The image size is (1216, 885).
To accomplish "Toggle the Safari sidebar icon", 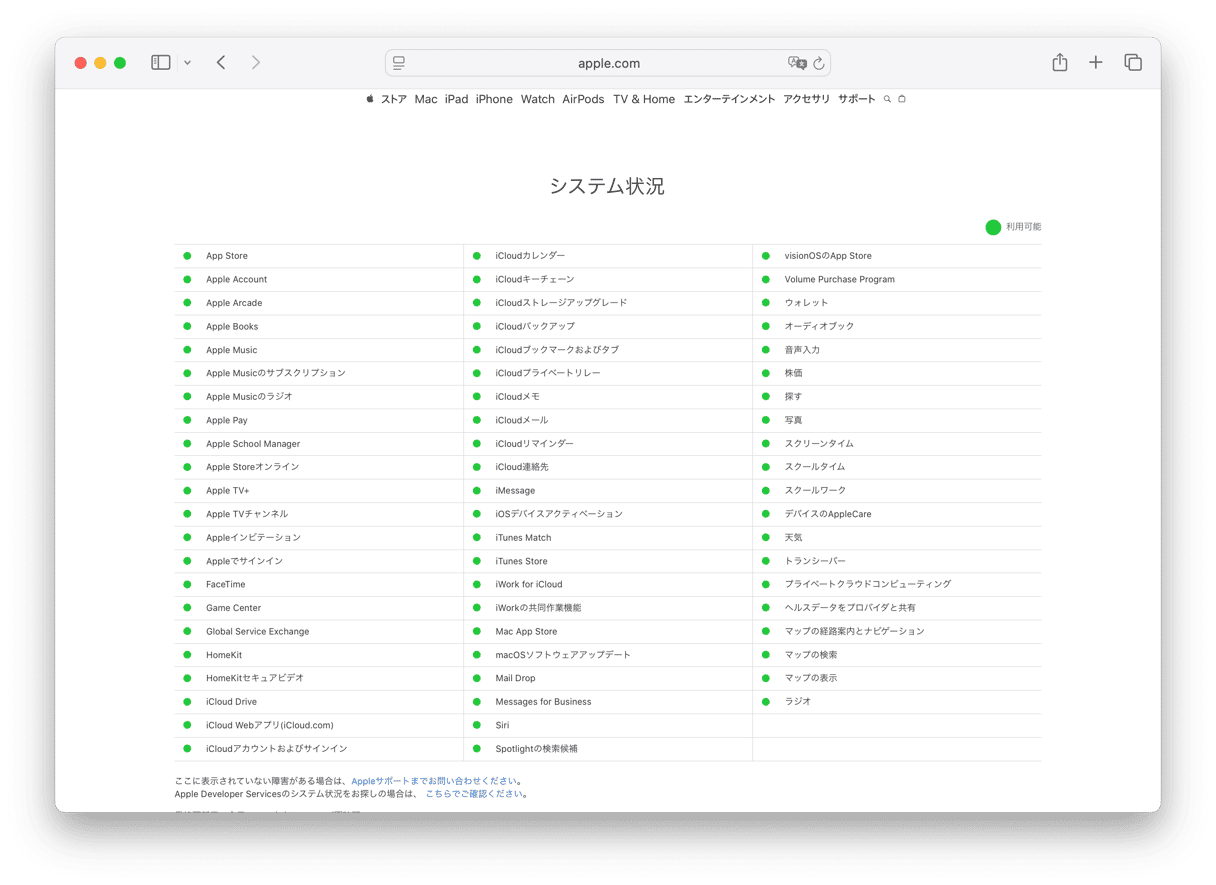I will click(161, 63).
